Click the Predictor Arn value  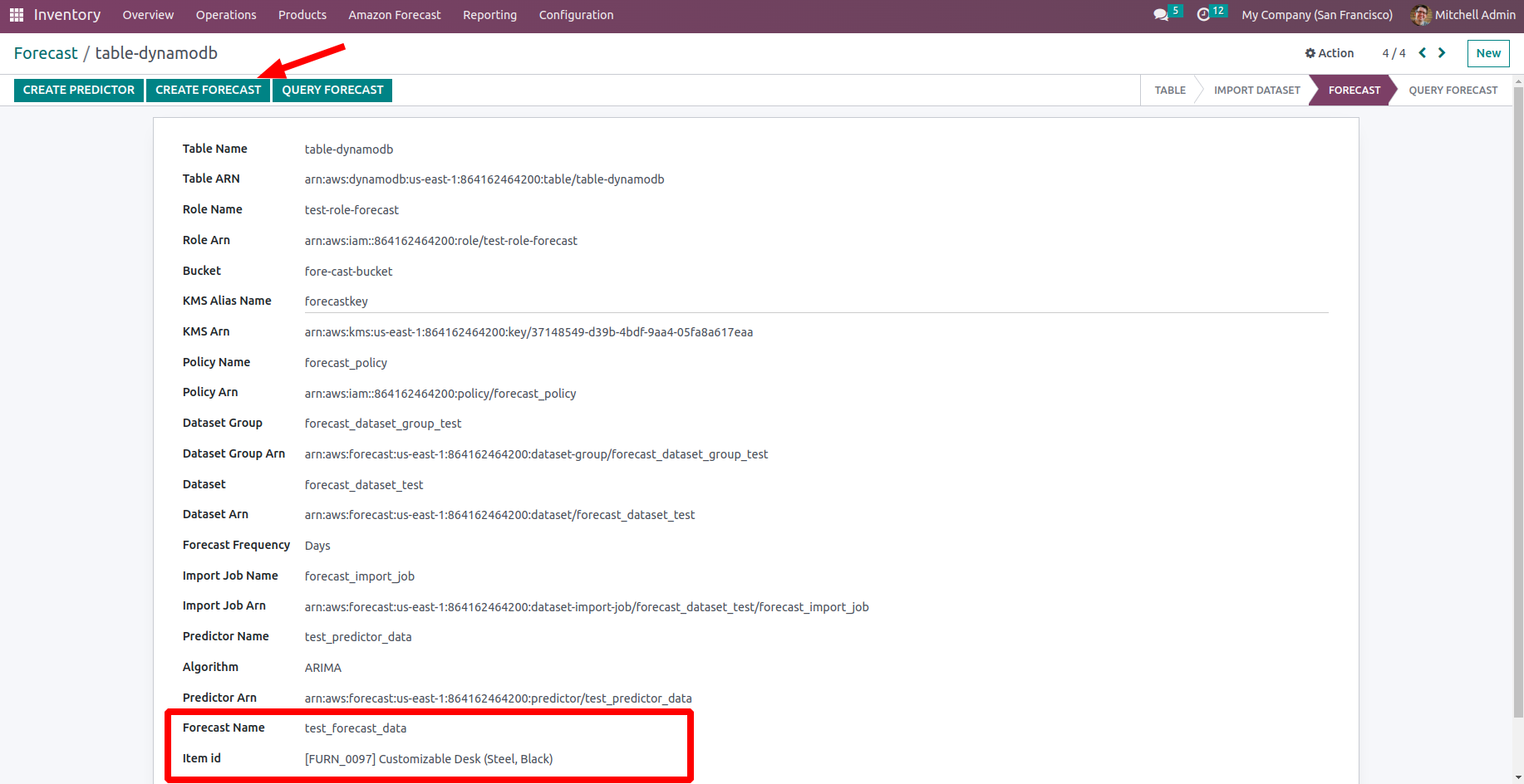tap(499, 698)
